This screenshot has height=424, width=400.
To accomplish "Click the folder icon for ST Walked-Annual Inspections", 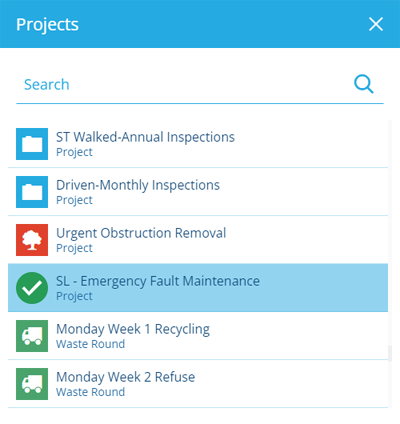I will point(32,144).
